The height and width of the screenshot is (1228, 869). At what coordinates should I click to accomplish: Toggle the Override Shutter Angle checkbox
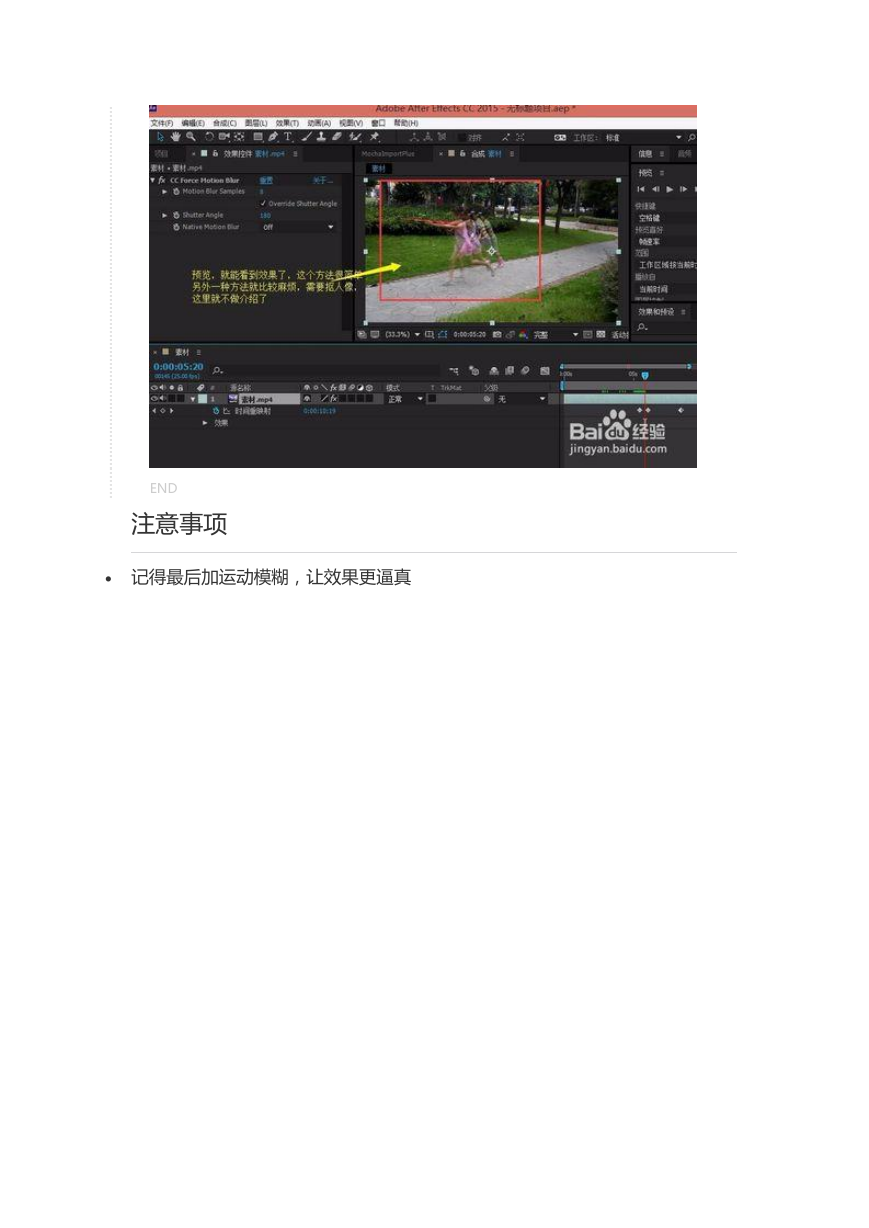pyautogui.click(x=263, y=203)
